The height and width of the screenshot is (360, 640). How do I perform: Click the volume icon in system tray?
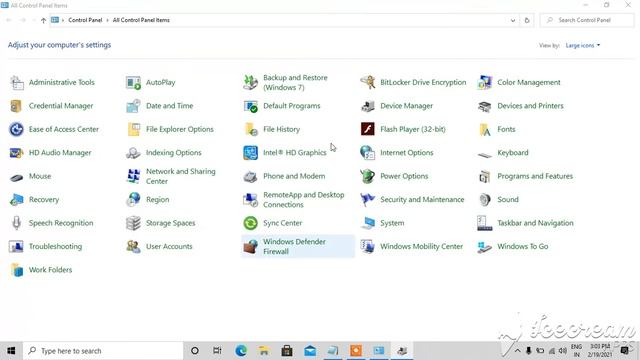coord(562,351)
